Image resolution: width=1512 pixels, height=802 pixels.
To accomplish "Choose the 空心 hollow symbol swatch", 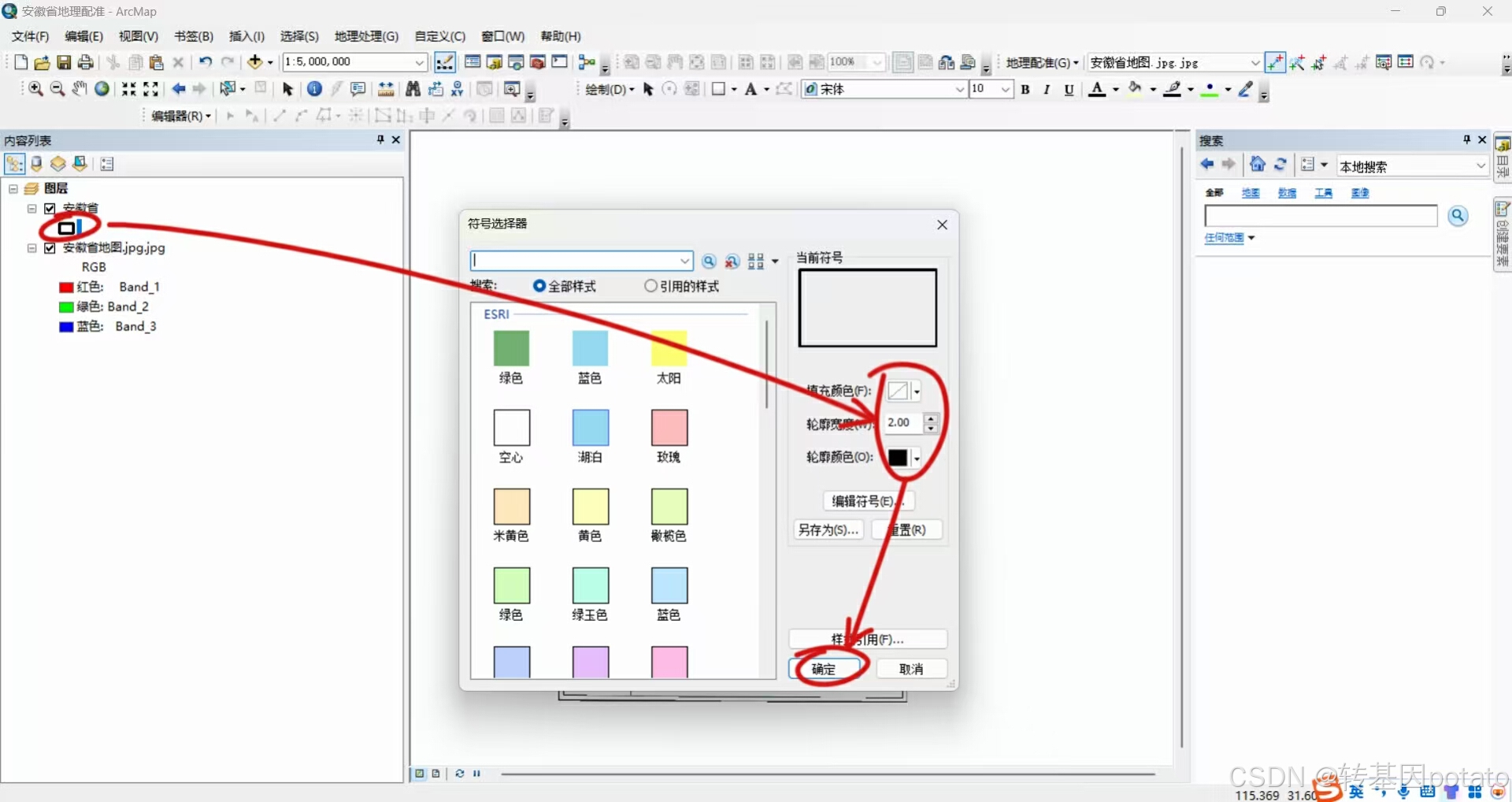I will (x=512, y=428).
